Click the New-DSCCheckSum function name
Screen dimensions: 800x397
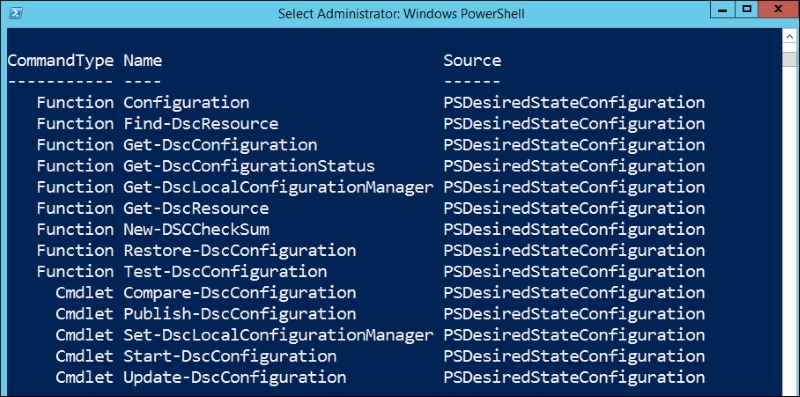pyautogui.click(x=196, y=230)
